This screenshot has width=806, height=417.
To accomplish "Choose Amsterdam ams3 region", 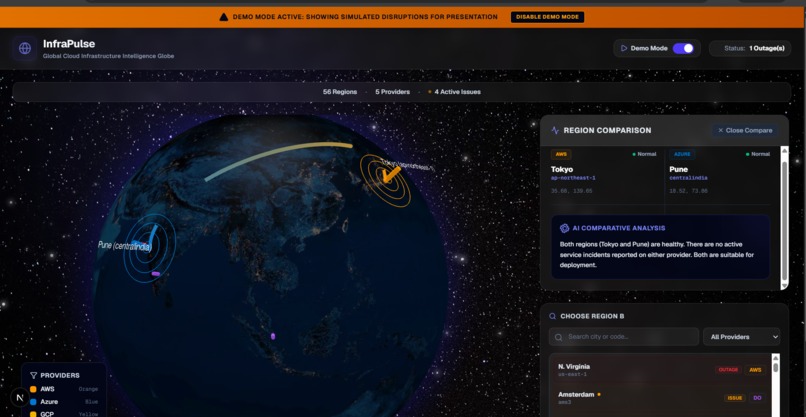I will click(x=660, y=398).
